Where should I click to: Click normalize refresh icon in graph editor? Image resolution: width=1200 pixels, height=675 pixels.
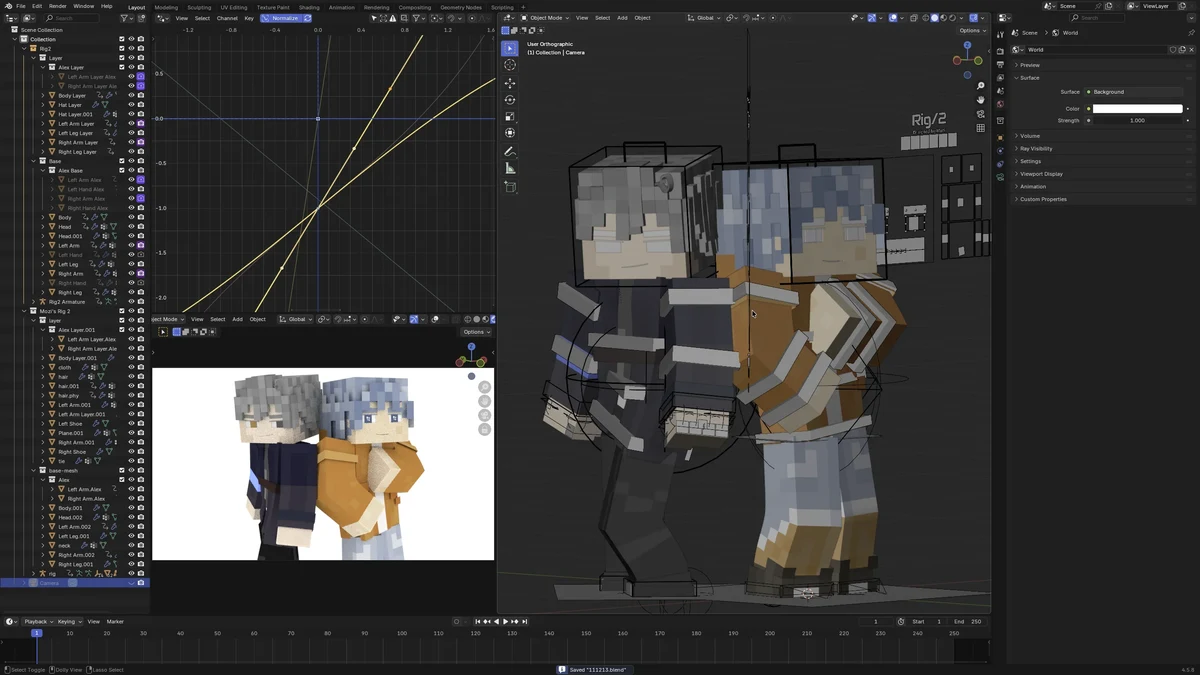pyautogui.click(x=306, y=18)
